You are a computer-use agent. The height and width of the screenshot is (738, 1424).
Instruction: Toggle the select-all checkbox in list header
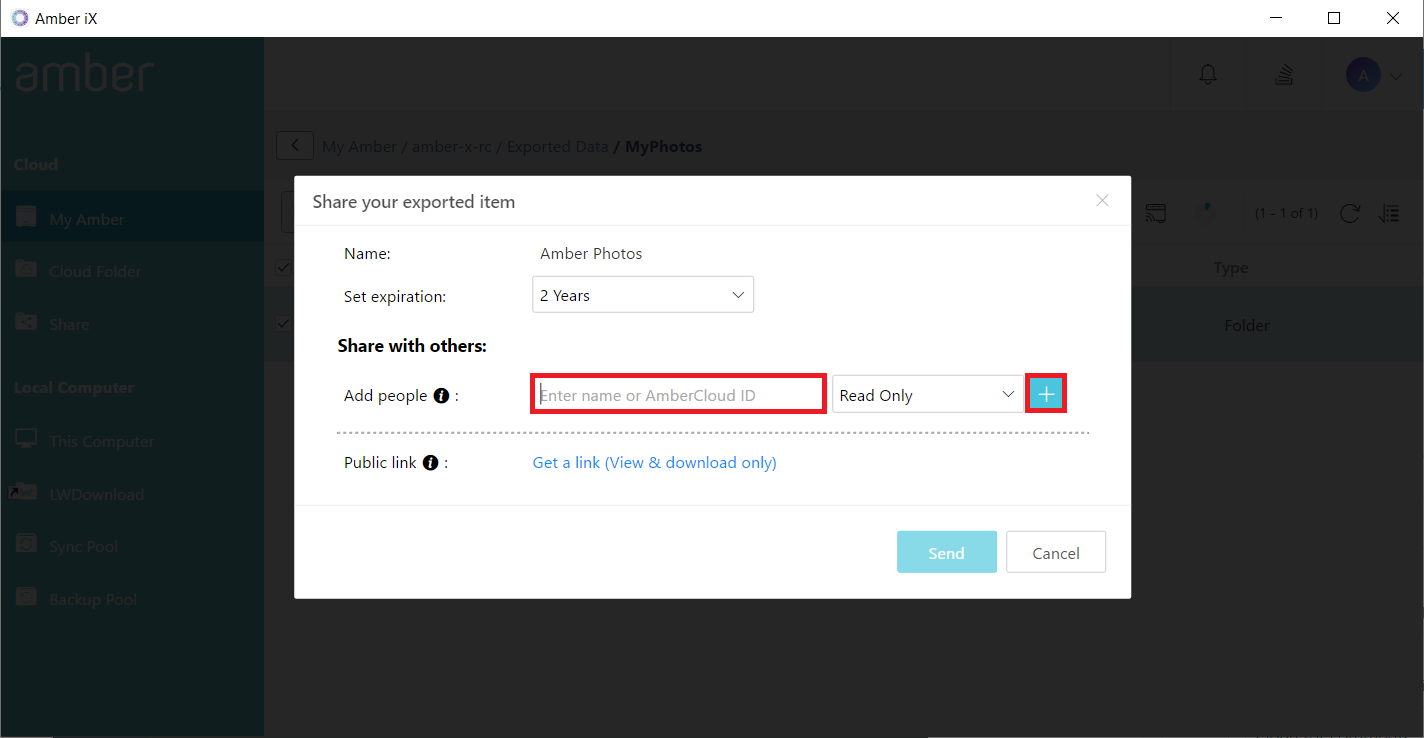tap(283, 267)
